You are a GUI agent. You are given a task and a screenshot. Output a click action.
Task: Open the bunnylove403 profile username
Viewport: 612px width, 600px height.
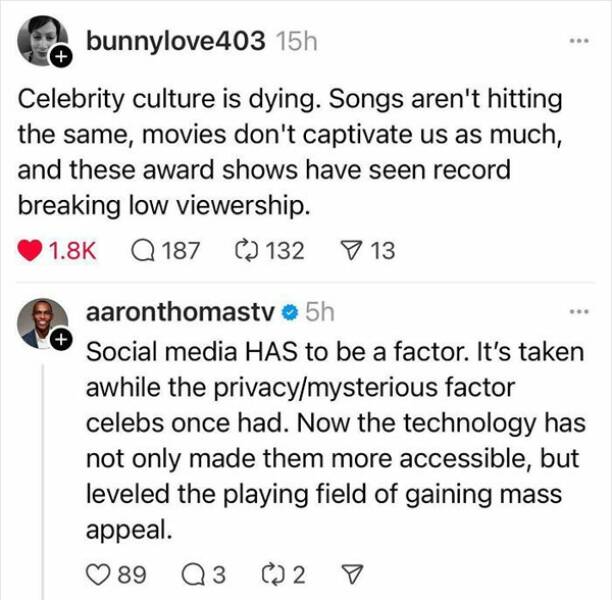pos(175,42)
